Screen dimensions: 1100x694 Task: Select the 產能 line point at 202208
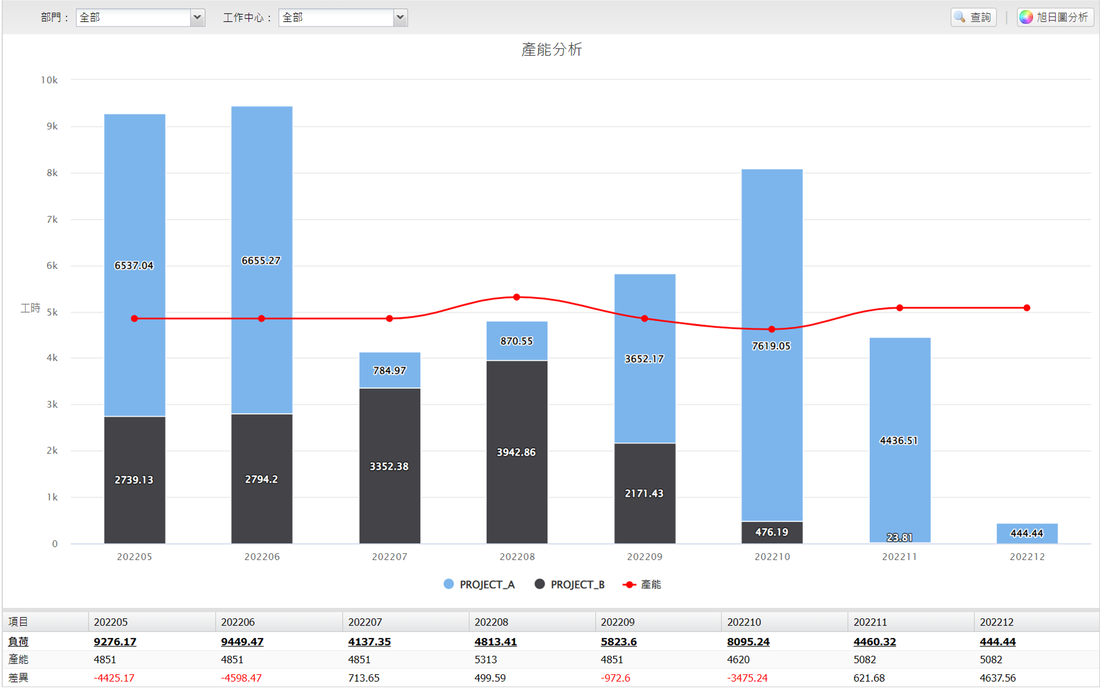[x=517, y=297]
